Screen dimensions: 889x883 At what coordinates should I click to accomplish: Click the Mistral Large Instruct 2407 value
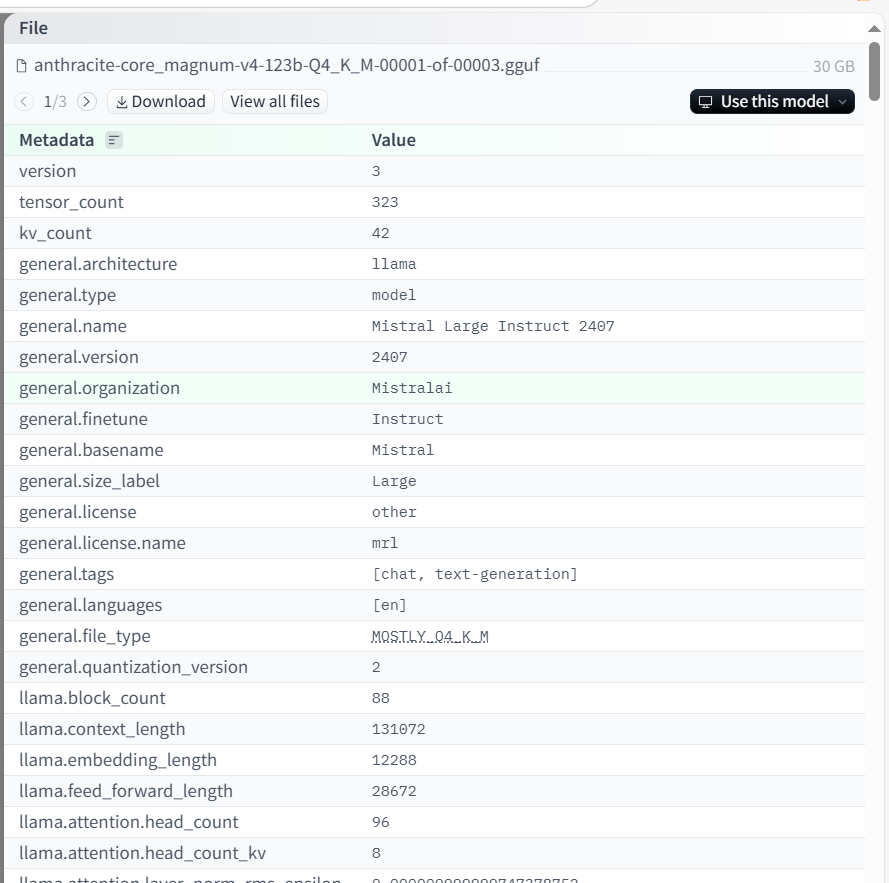493,327
